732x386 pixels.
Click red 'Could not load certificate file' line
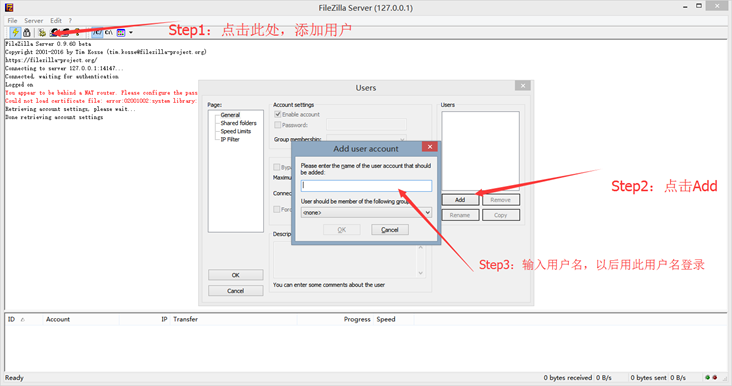pos(101,101)
